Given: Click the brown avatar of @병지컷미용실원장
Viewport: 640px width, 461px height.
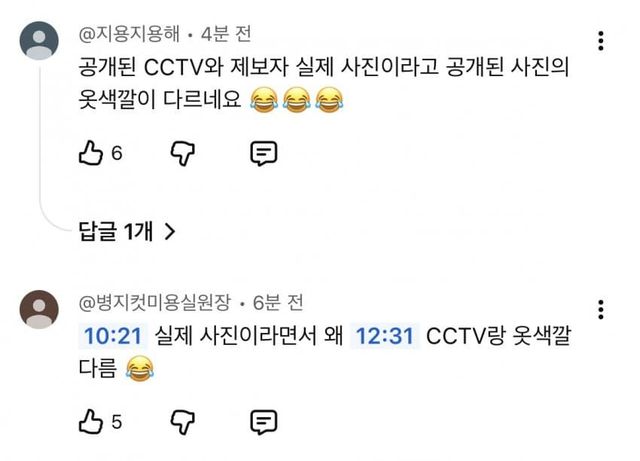Looking at the screenshot, I should click(x=39, y=310).
